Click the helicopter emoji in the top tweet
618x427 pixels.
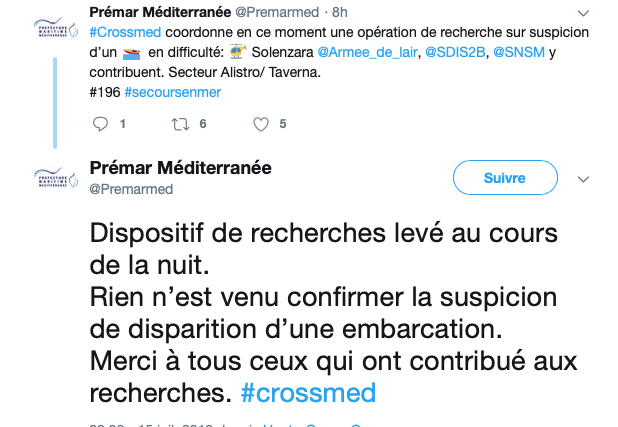[x=237, y=51]
